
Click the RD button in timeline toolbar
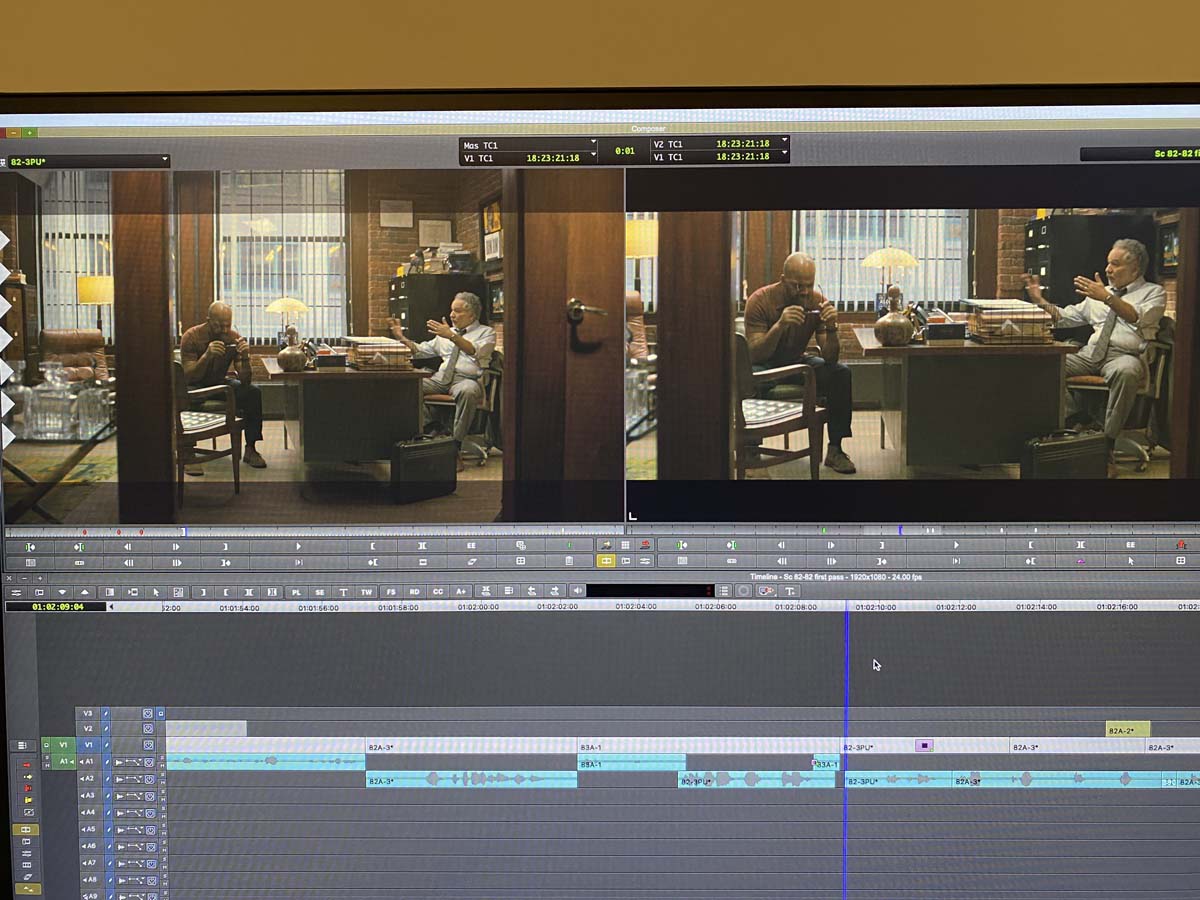[x=414, y=592]
